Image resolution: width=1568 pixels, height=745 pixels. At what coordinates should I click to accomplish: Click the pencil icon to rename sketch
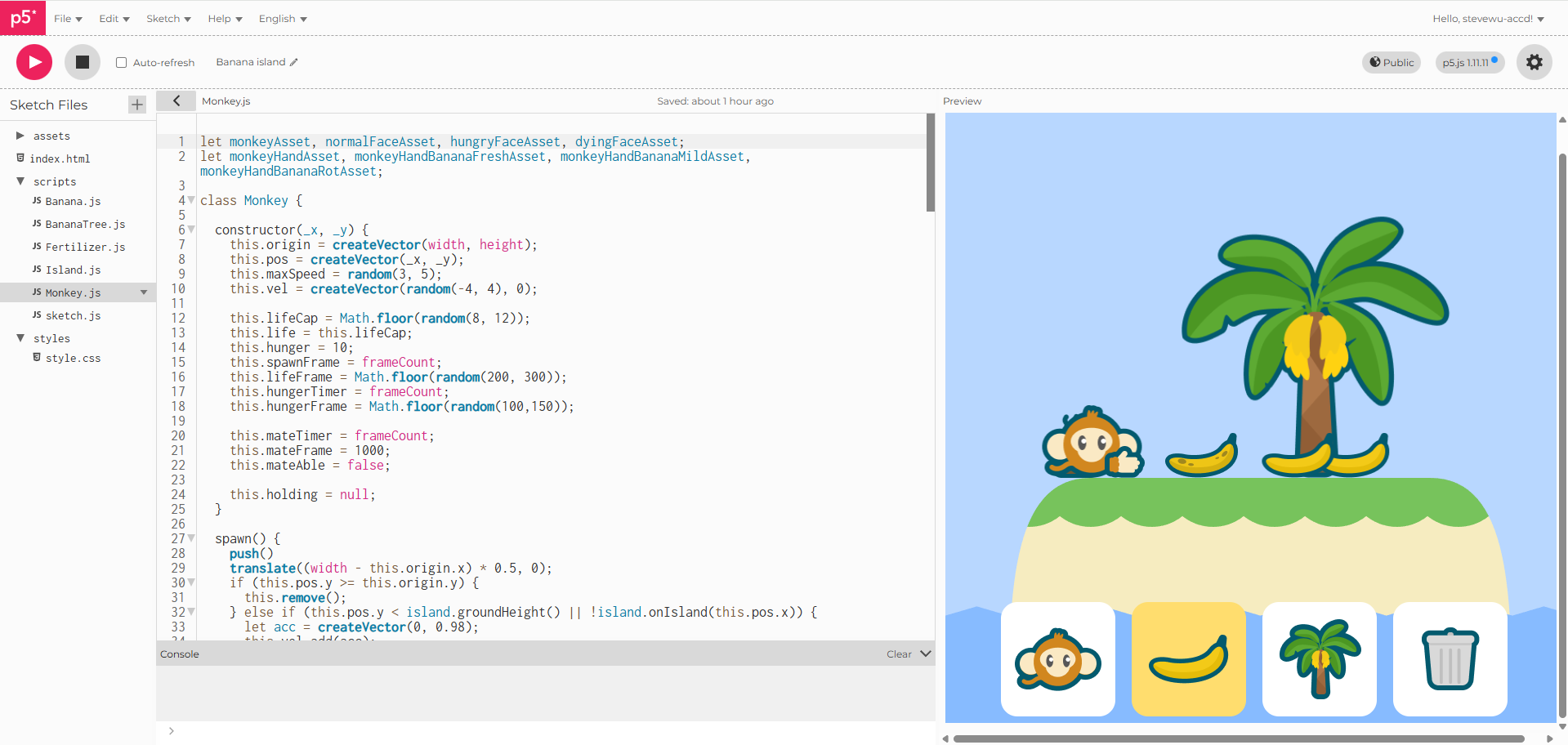(x=294, y=62)
